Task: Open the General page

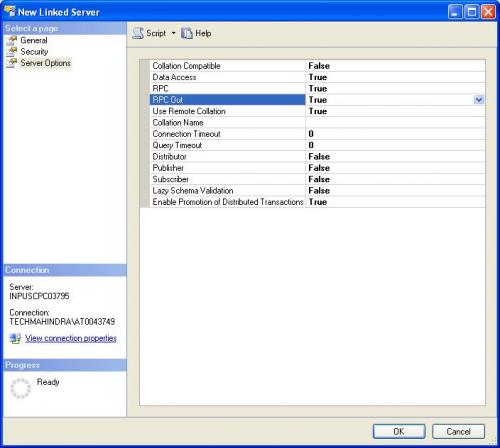Action: coord(34,40)
